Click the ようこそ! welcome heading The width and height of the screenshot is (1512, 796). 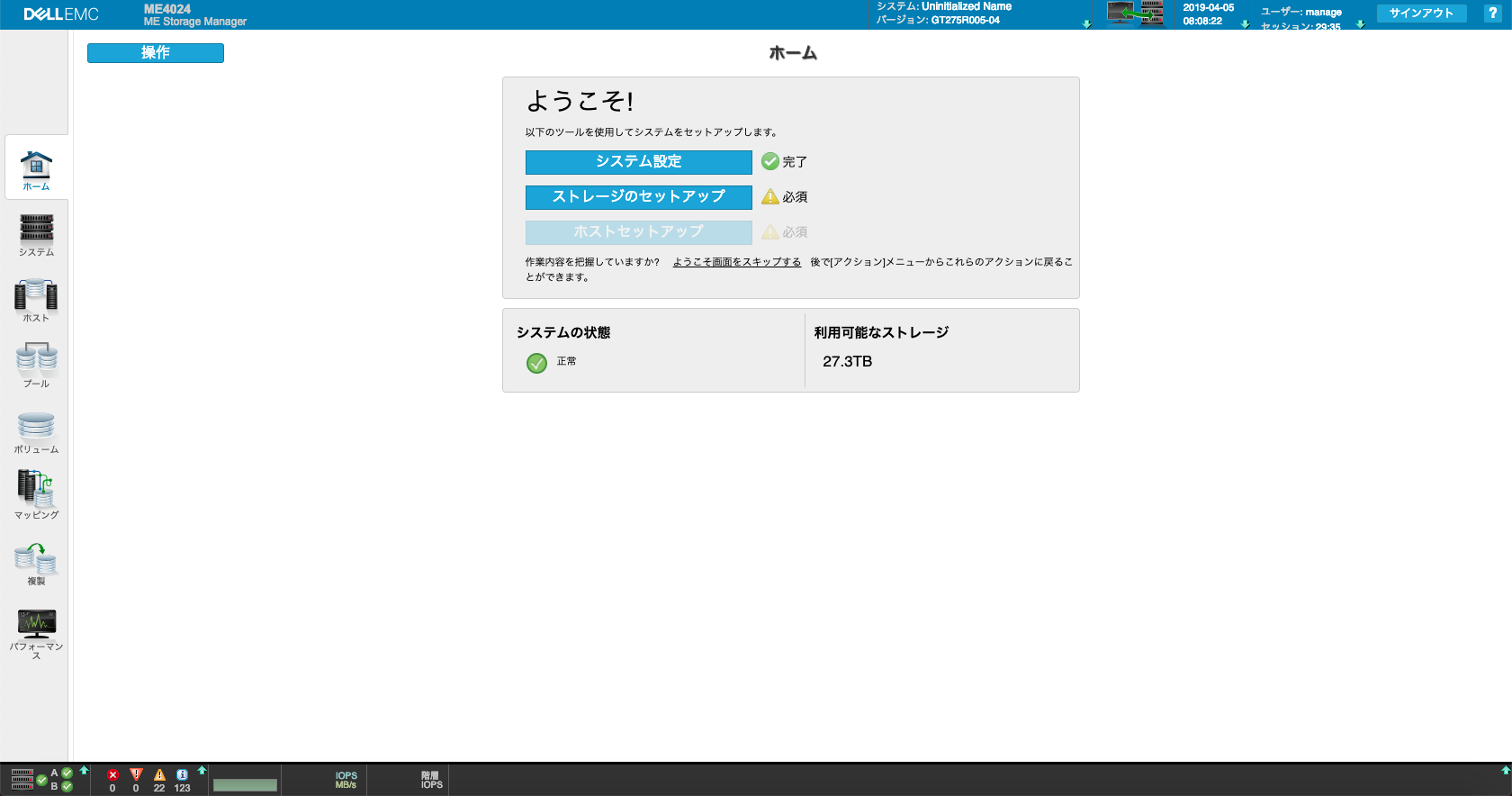click(580, 101)
